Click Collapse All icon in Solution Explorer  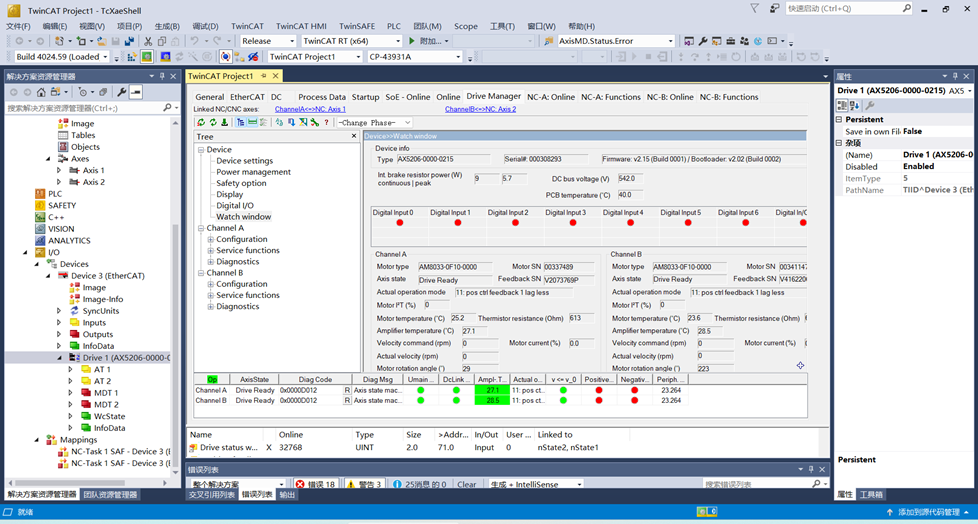click(104, 92)
